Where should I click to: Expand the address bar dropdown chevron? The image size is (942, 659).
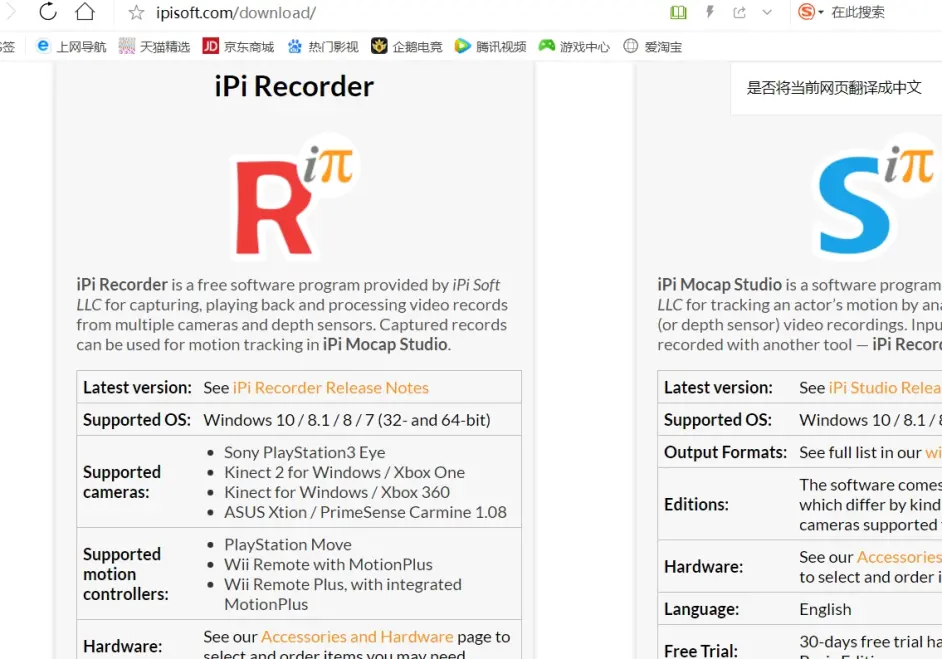pyautogui.click(x=767, y=12)
